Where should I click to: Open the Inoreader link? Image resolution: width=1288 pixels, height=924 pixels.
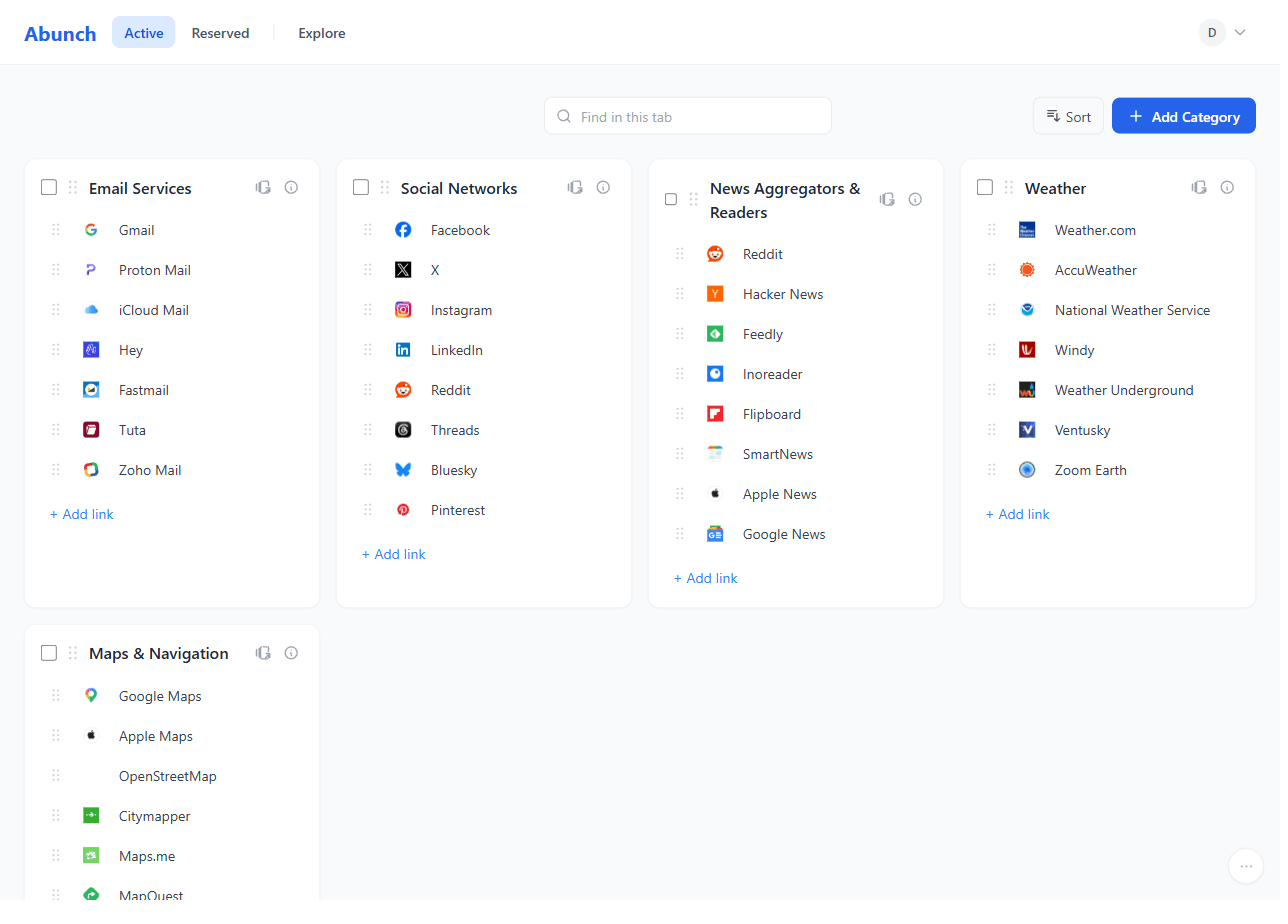[x=773, y=374]
